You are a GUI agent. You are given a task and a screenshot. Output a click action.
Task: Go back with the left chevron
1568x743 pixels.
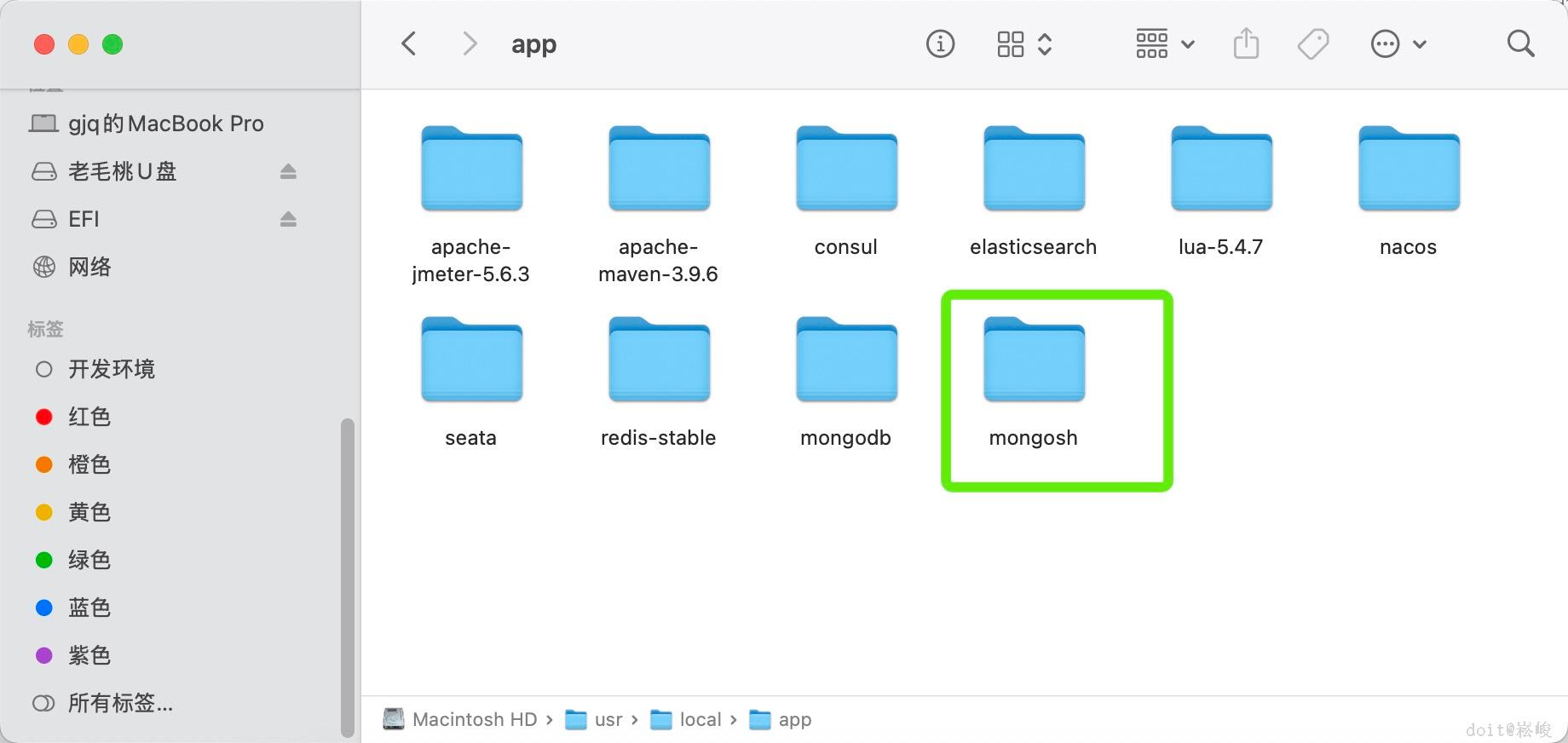coord(408,43)
